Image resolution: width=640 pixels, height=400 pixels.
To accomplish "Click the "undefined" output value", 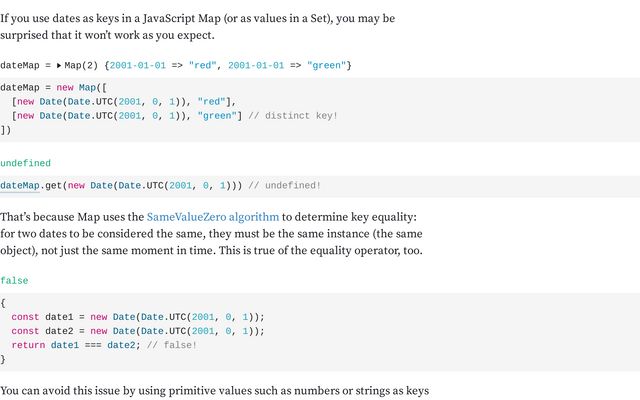I will click(25, 163).
